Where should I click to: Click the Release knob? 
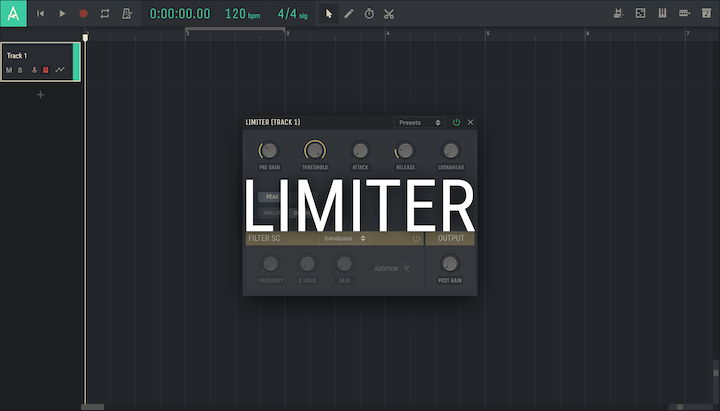click(405, 150)
